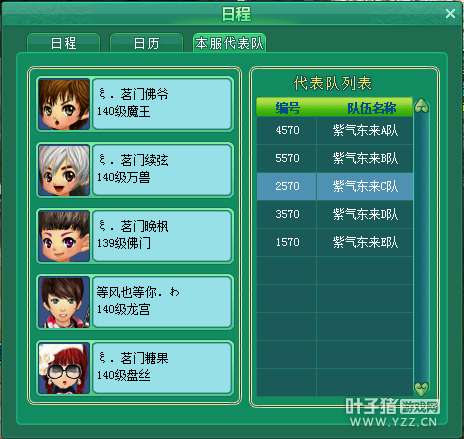Click the brown-haired 魔王 character avatar
This screenshot has height=439, width=464.
[x=64, y=104]
